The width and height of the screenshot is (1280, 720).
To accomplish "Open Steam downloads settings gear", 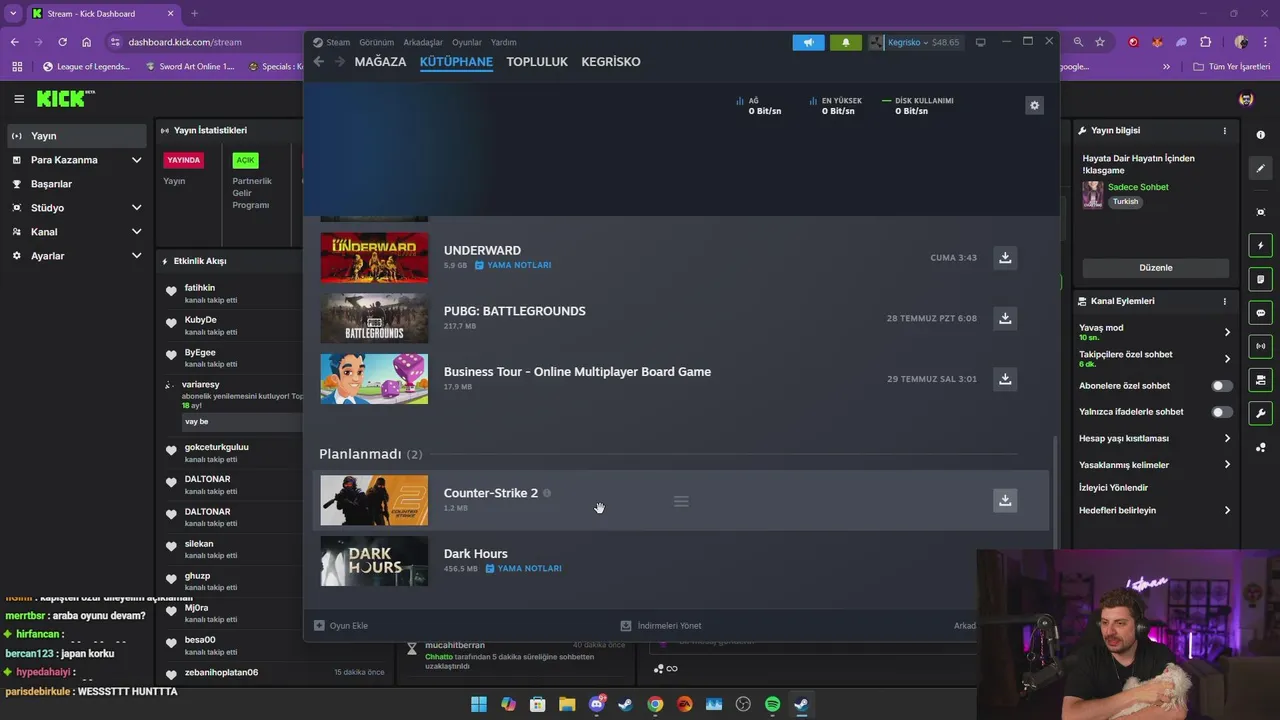I will click(1034, 105).
